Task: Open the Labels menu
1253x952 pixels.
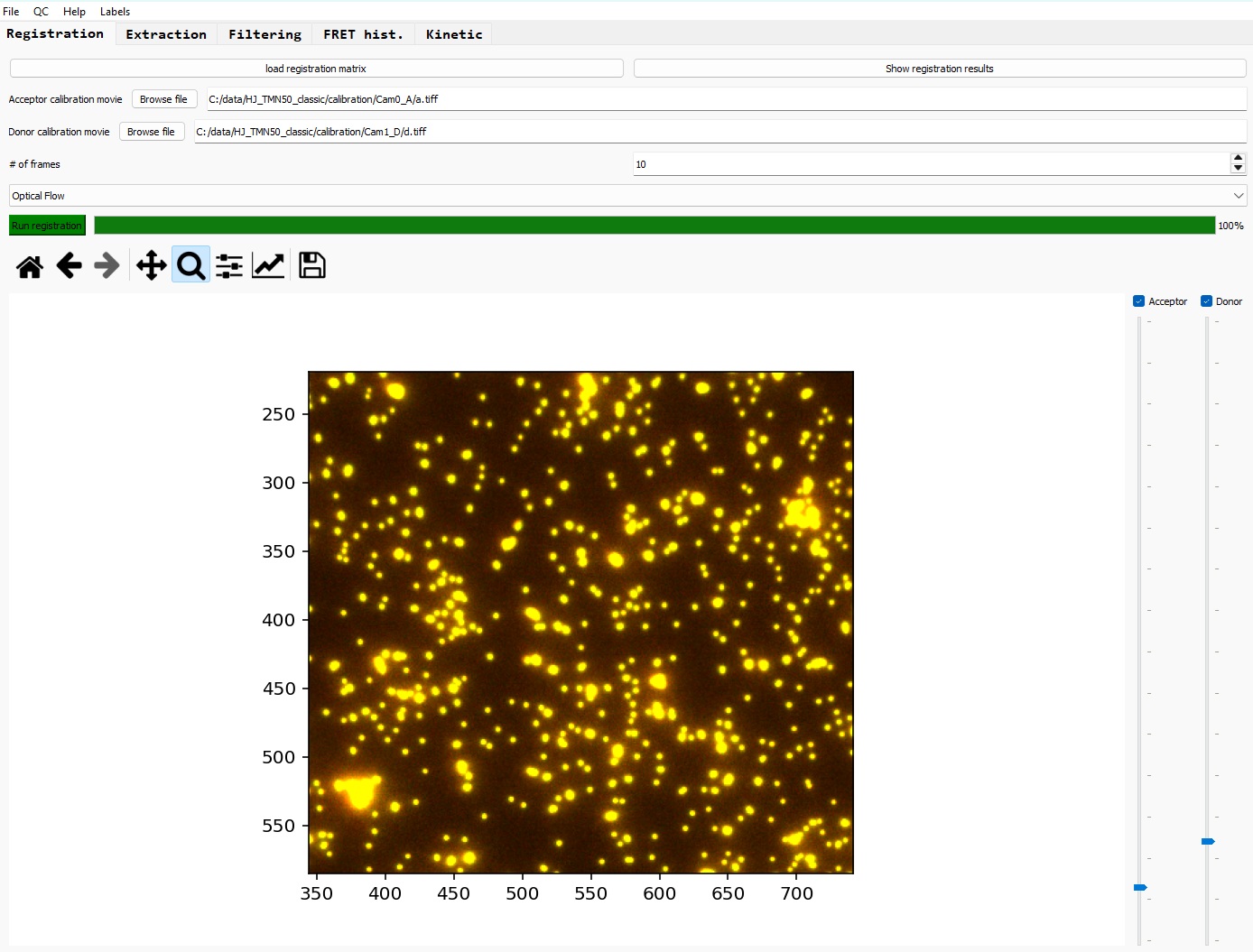Action: 115,12
